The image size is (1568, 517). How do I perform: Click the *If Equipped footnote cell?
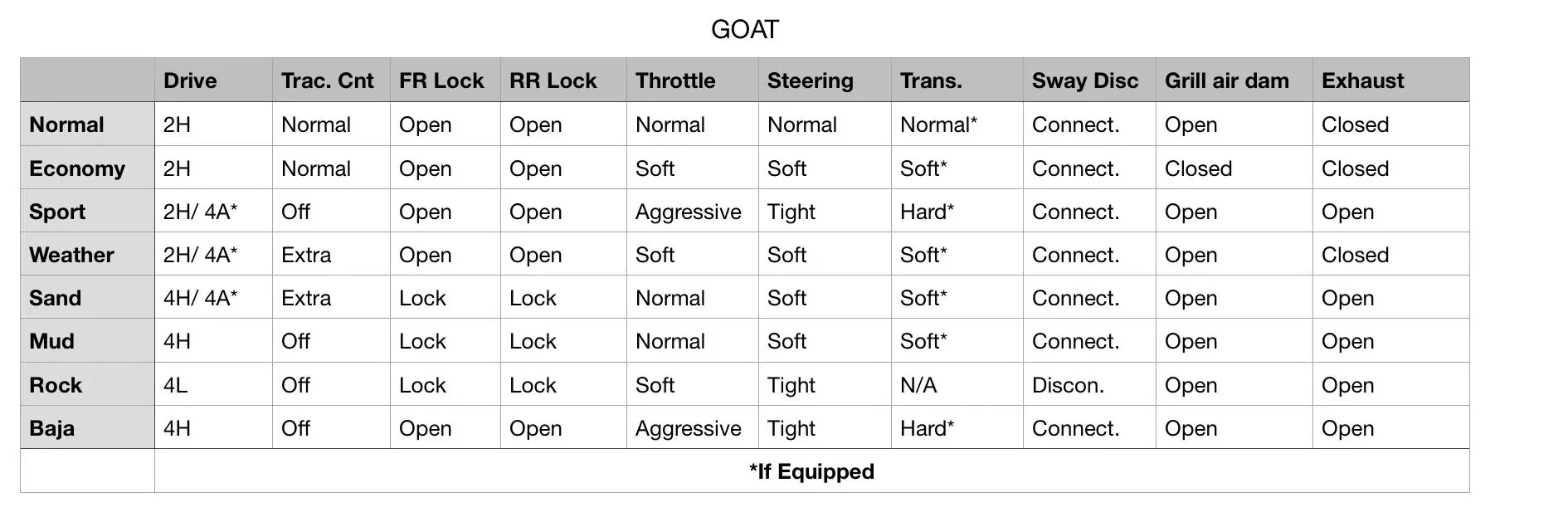coord(811,471)
